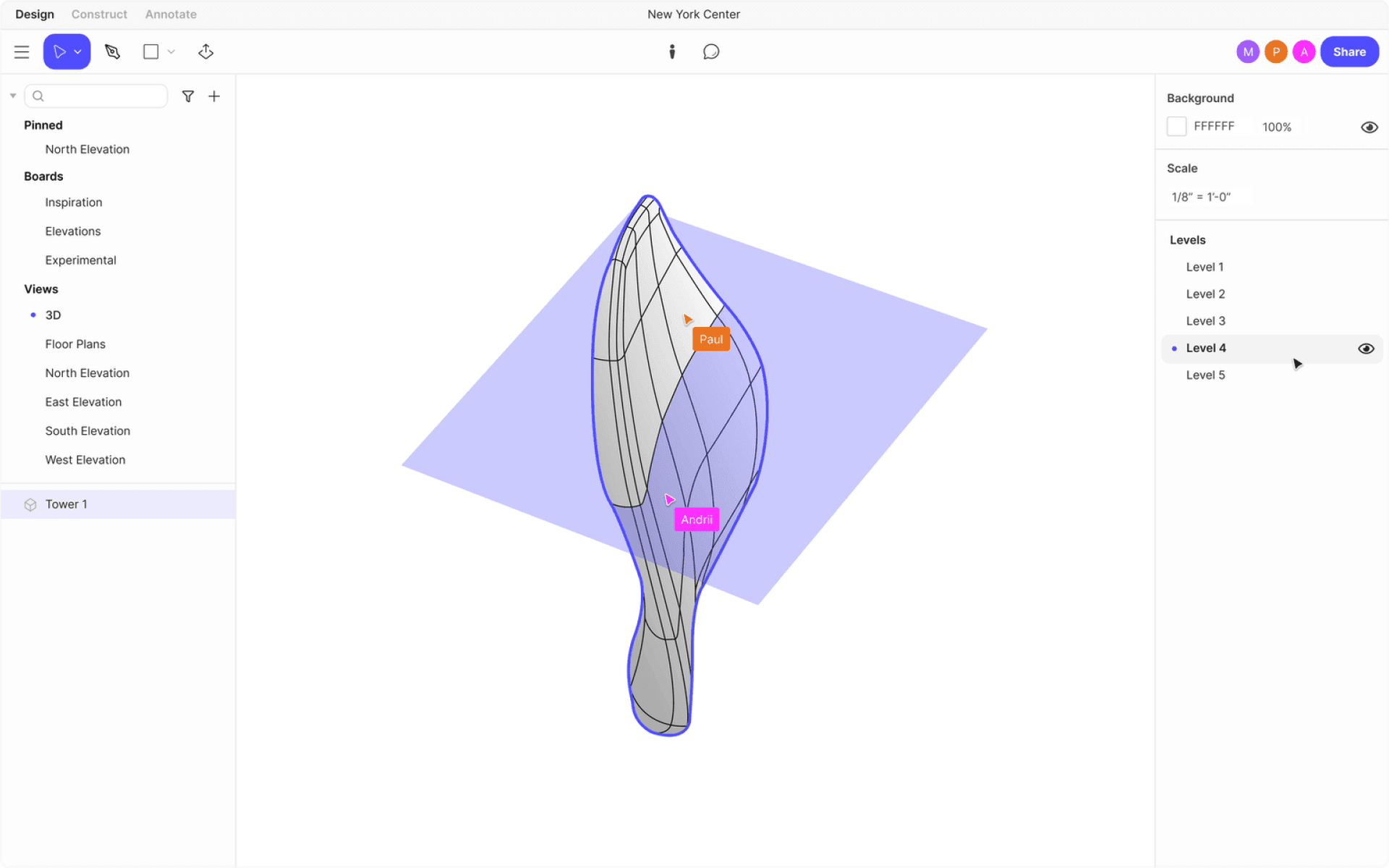
Task: Click the Share button
Action: tap(1349, 52)
